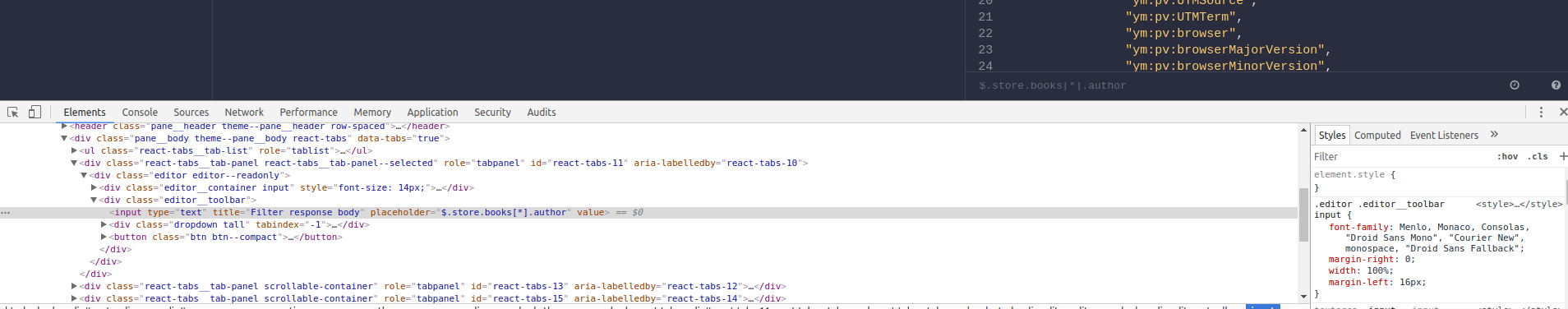Select the Styles sidebar tab
Viewport: 1568px width, 309px height.
point(1332,136)
